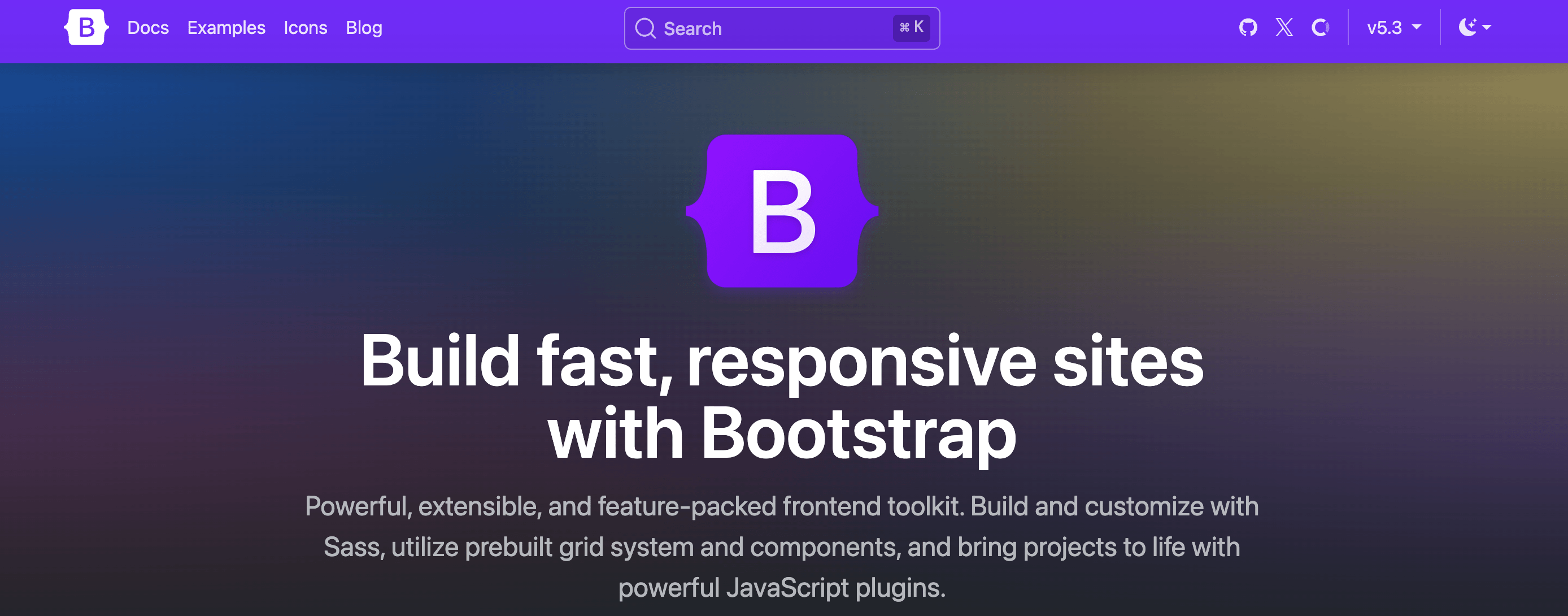Click the large Bootstrap B logo in the hero
Screen dimensions: 1568x616
(x=782, y=211)
